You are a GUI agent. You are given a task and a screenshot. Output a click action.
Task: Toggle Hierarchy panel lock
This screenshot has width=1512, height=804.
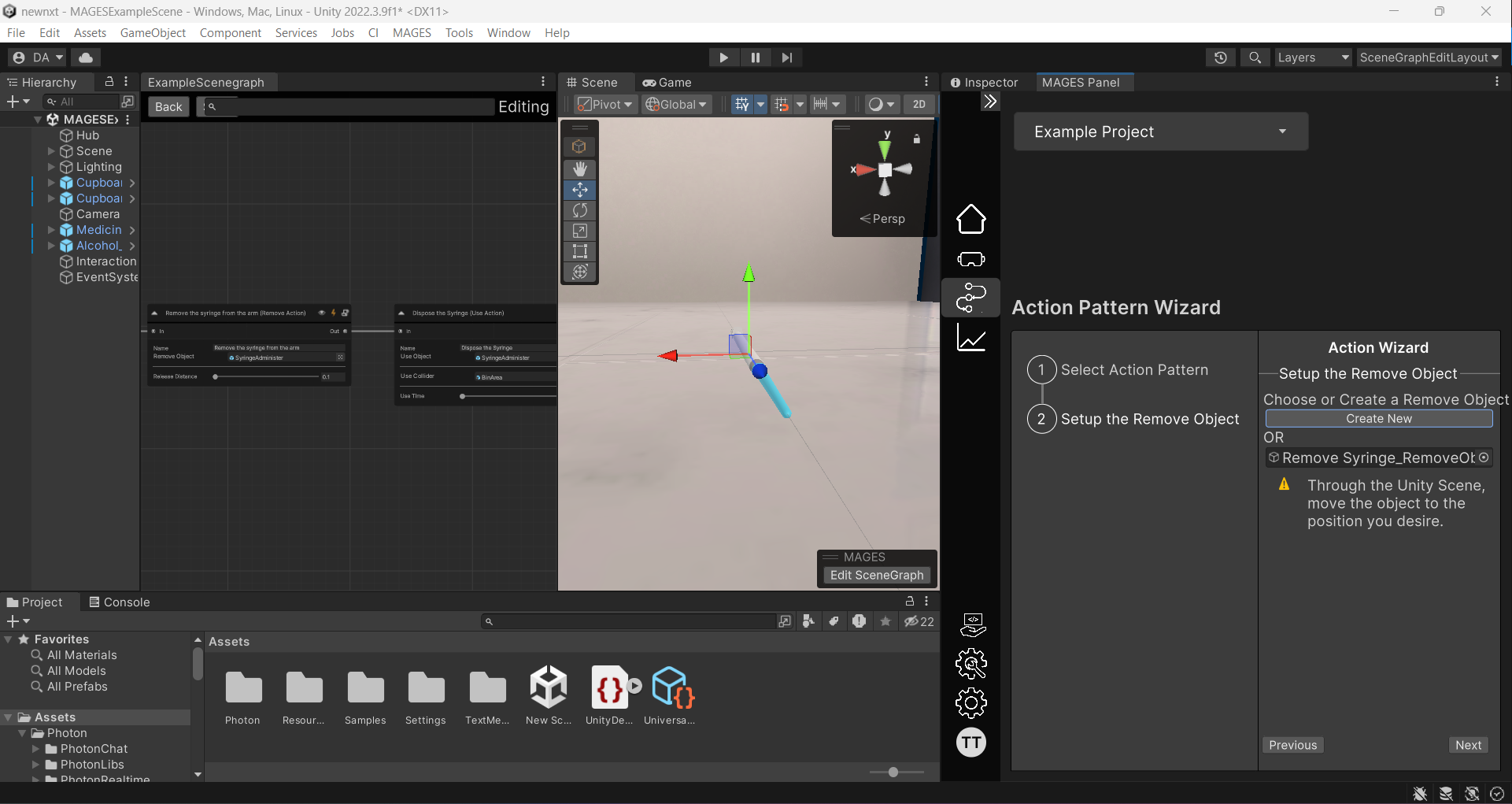(109, 82)
